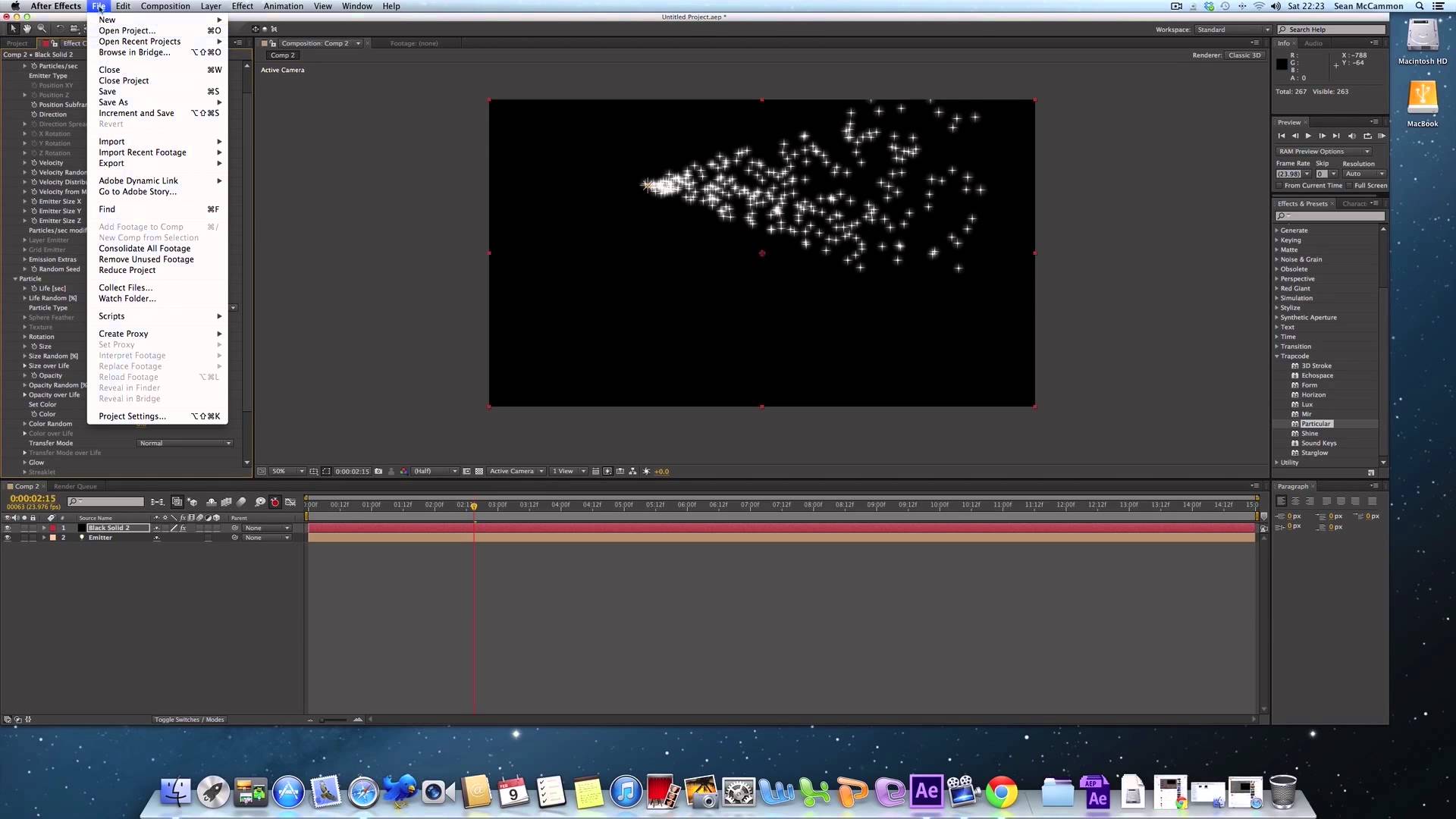1456x819 pixels.
Task: Collapse the Particle property group
Action: 15,278
